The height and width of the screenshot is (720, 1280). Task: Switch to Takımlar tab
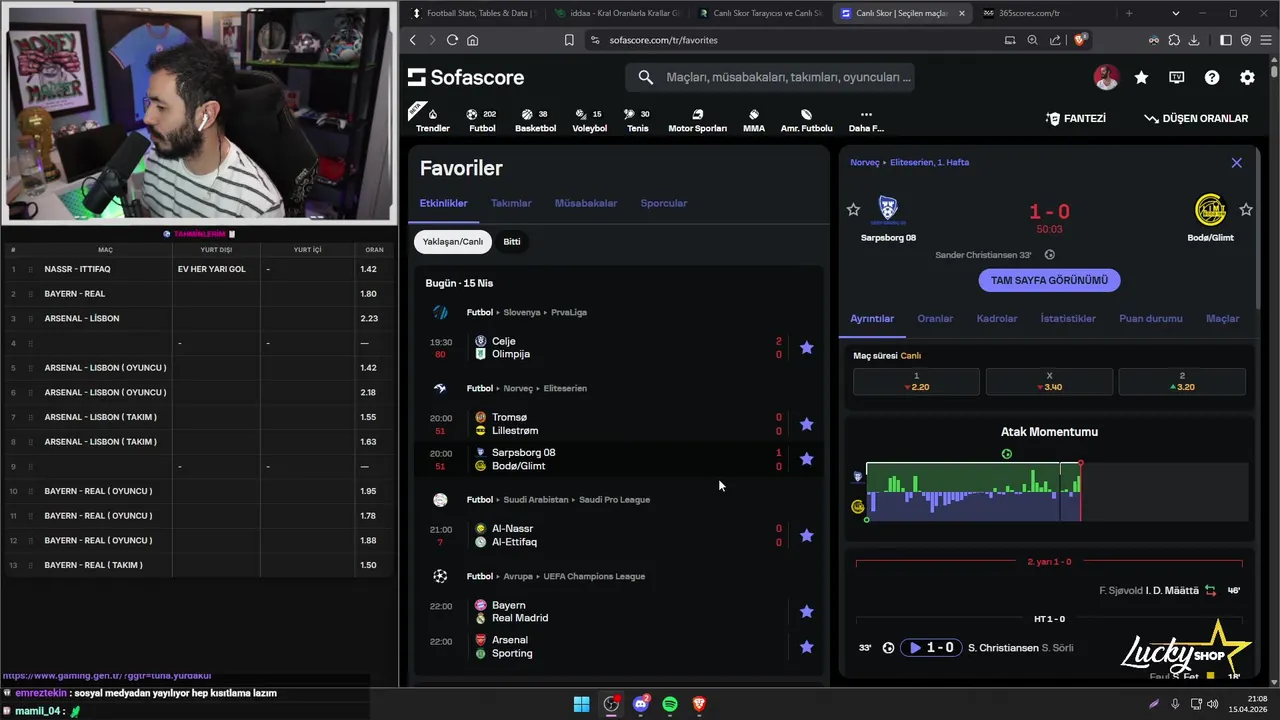pyautogui.click(x=511, y=203)
